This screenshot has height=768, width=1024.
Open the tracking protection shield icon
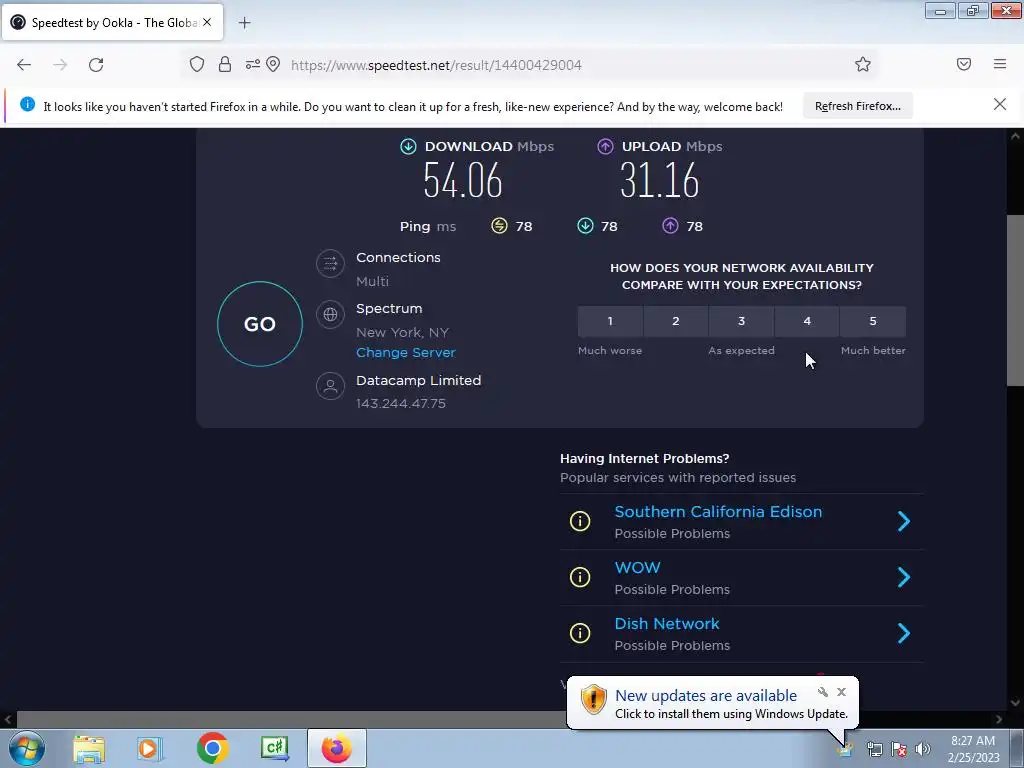point(197,64)
